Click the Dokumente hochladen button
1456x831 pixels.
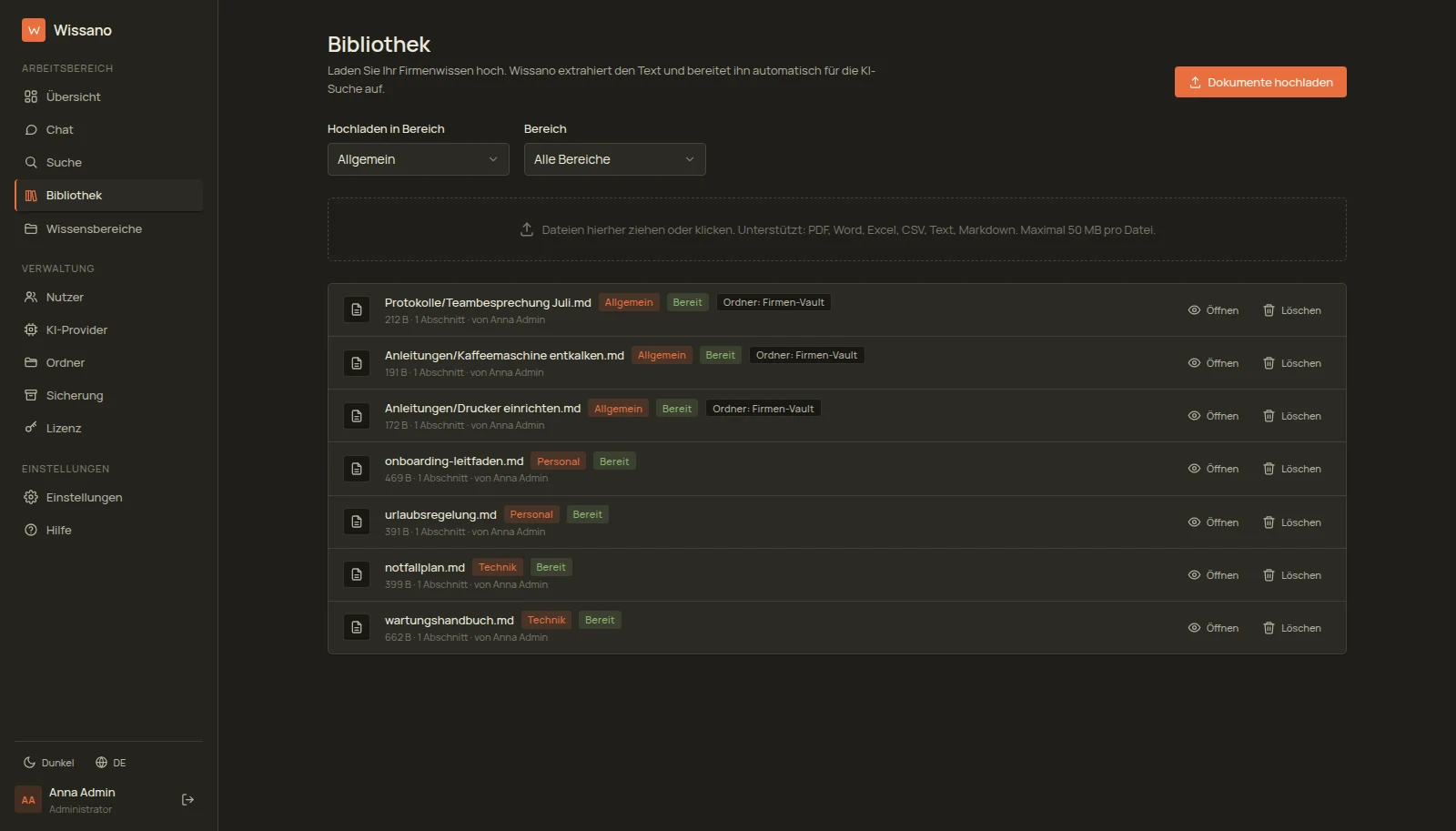point(1260,82)
